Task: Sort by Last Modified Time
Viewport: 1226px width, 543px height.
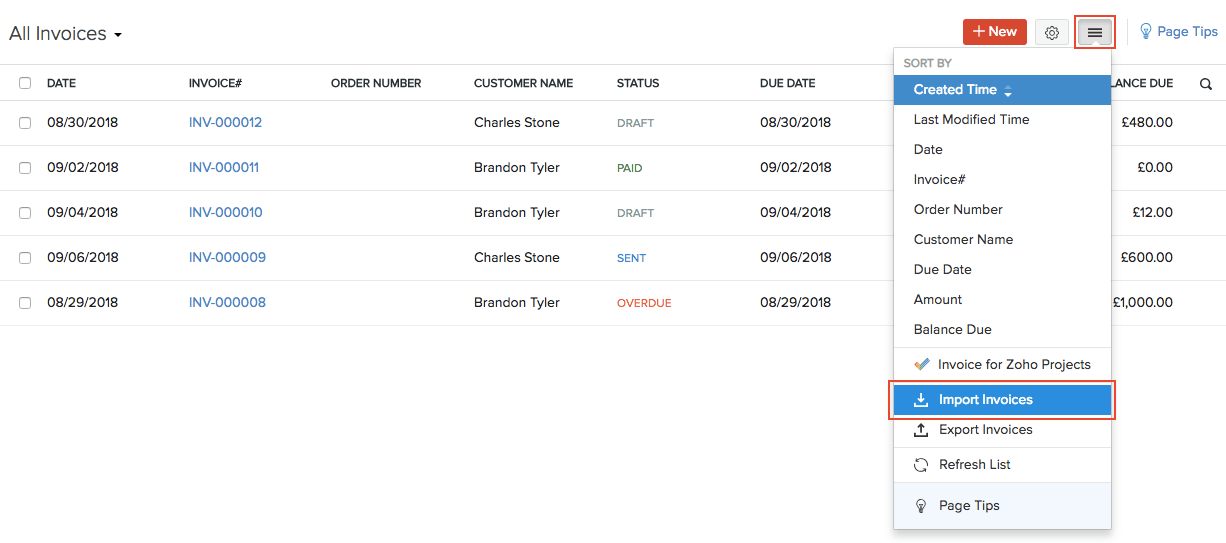Action: pos(971,120)
